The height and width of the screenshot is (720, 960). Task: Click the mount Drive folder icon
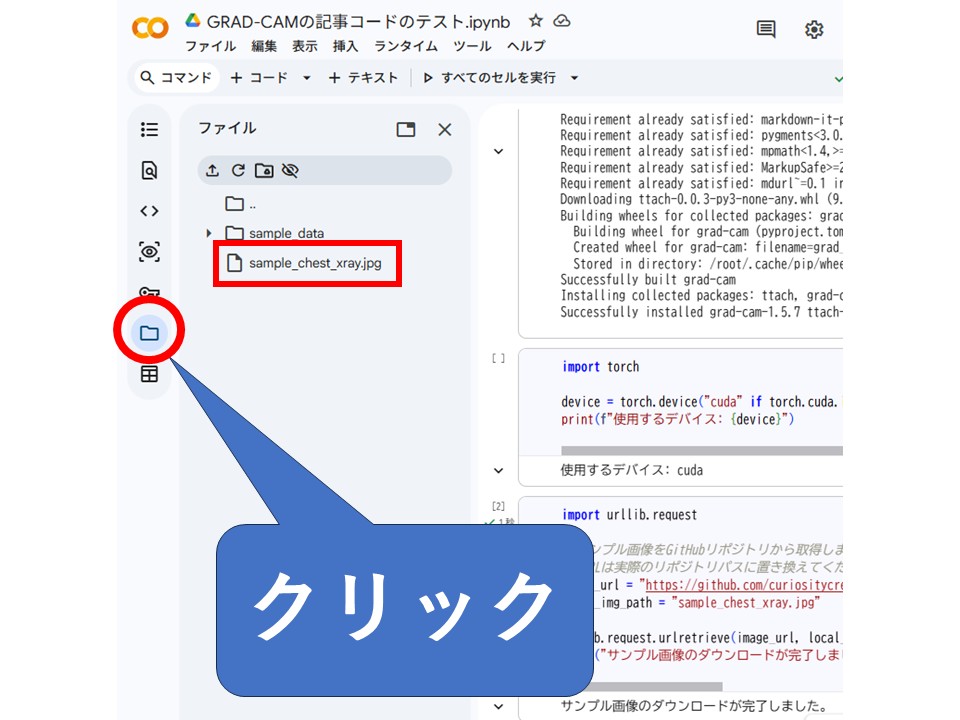pos(264,170)
